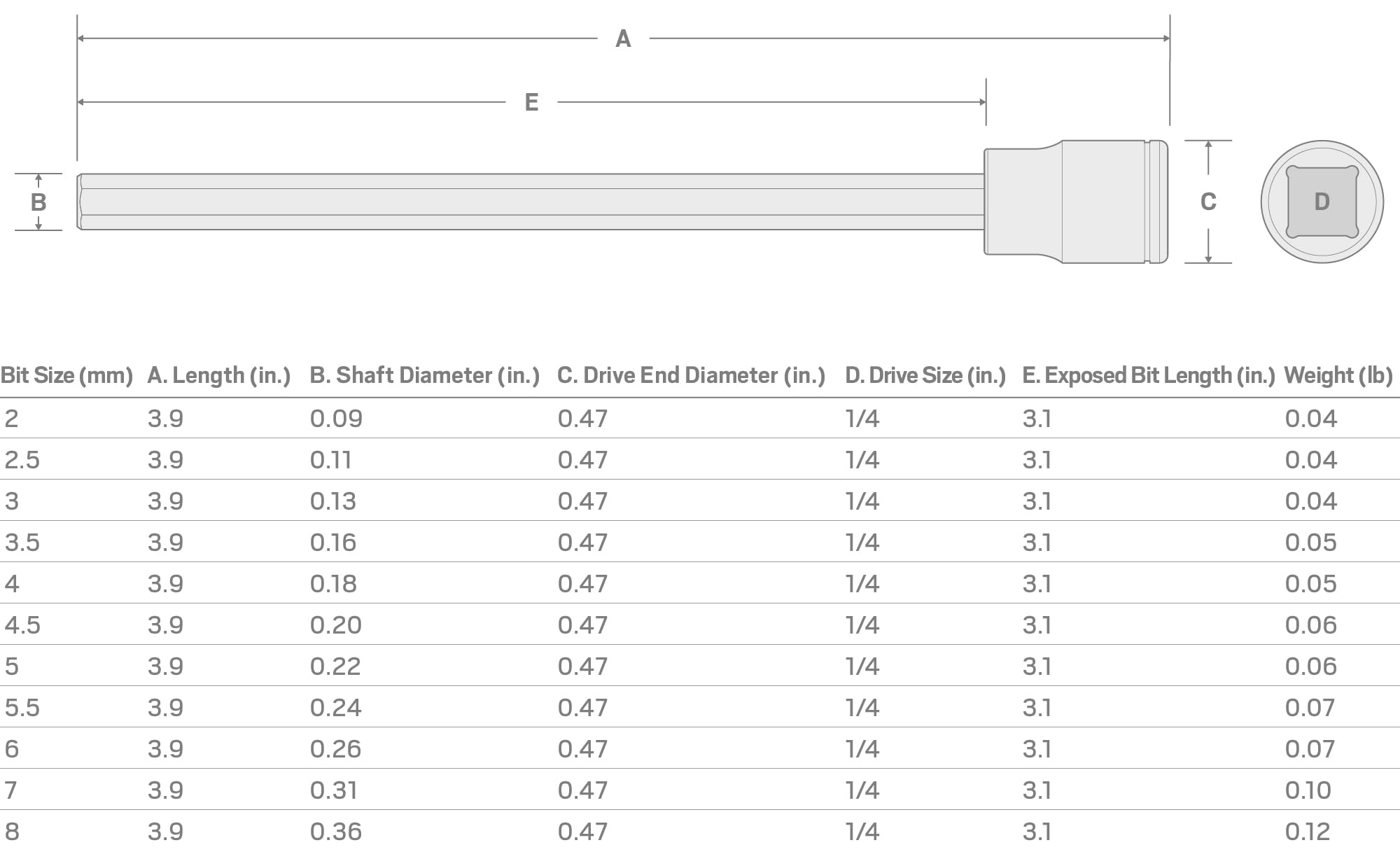Click the socket body in the diagram
Screen dimensions: 1400x852
(x=1076, y=202)
